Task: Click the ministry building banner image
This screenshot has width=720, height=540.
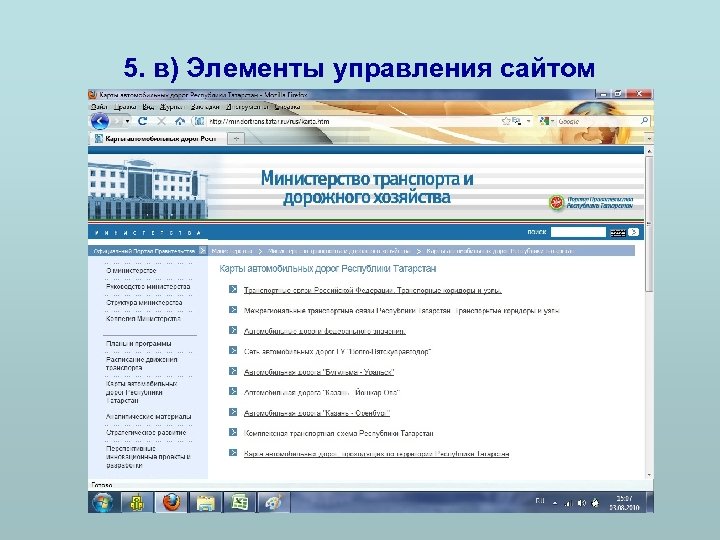Action: pyautogui.click(x=148, y=189)
